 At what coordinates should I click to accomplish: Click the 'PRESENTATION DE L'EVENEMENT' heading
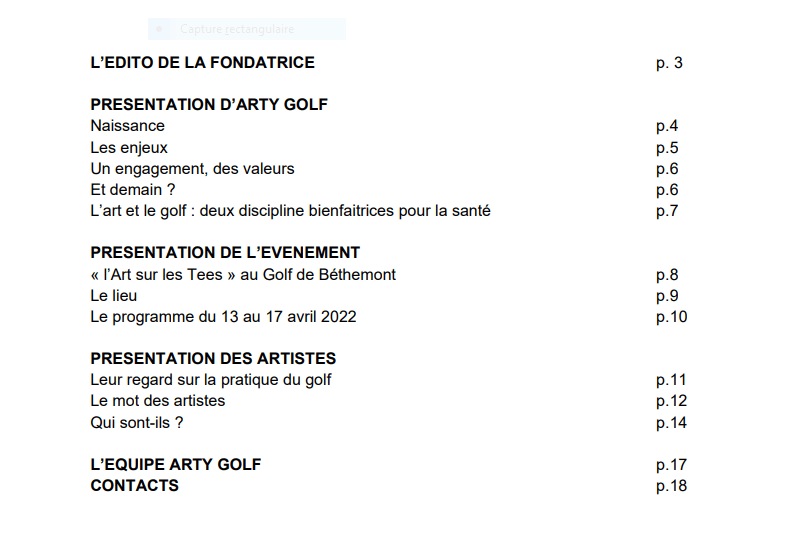click(x=225, y=253)
